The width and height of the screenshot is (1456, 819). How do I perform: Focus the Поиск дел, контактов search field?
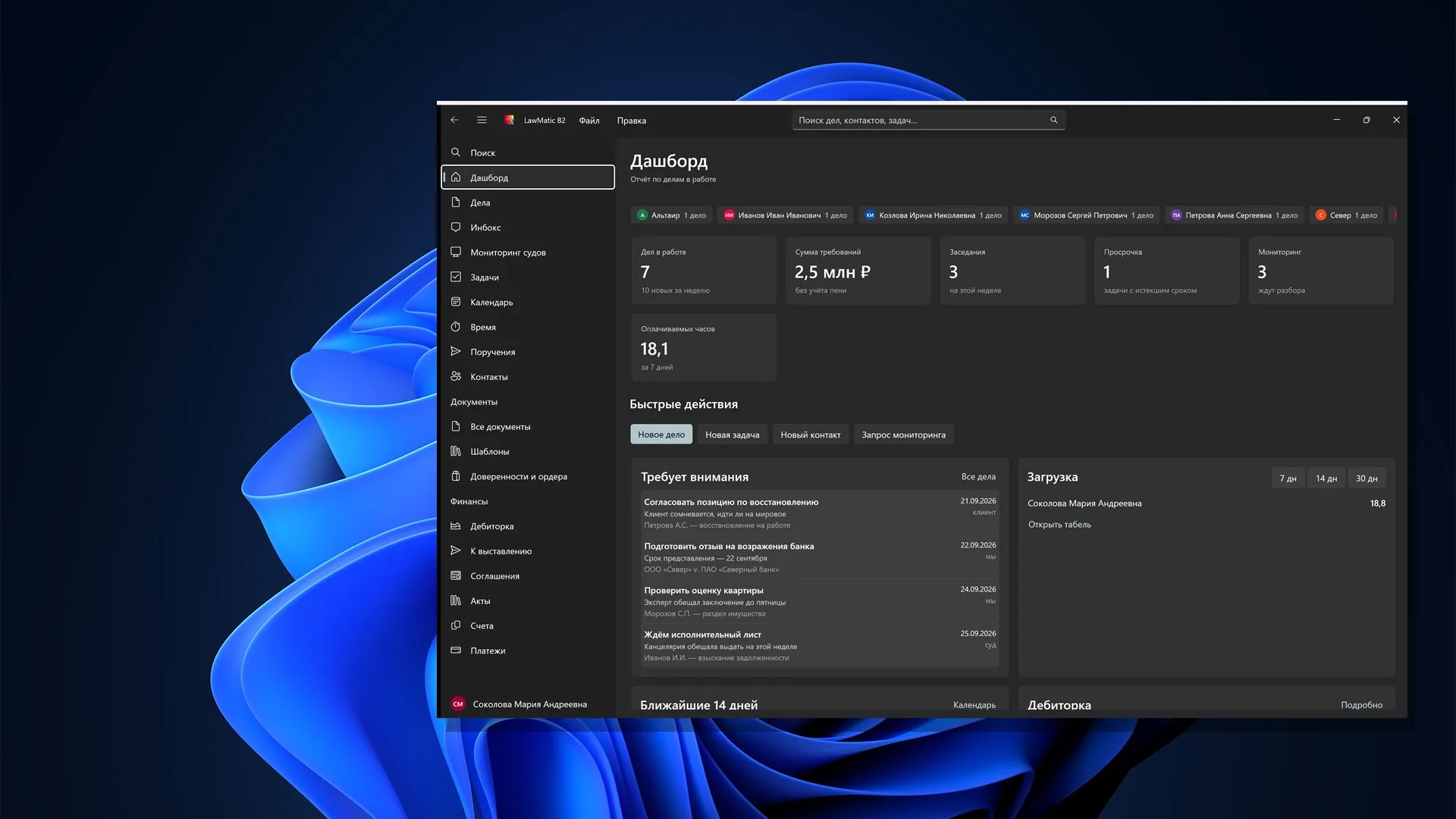tap(929, 120)
